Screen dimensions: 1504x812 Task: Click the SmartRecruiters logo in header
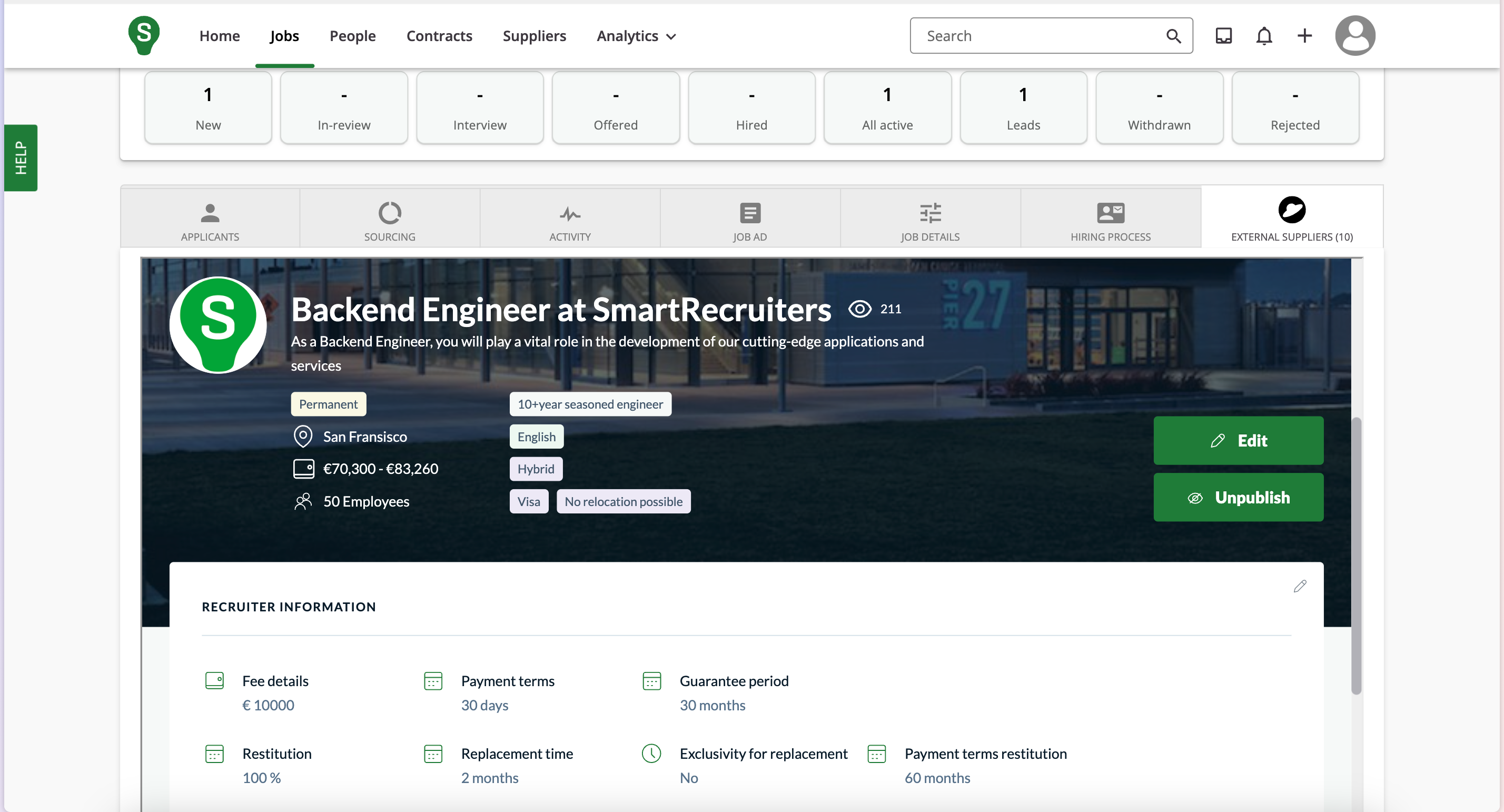click(x=144, y=36)
